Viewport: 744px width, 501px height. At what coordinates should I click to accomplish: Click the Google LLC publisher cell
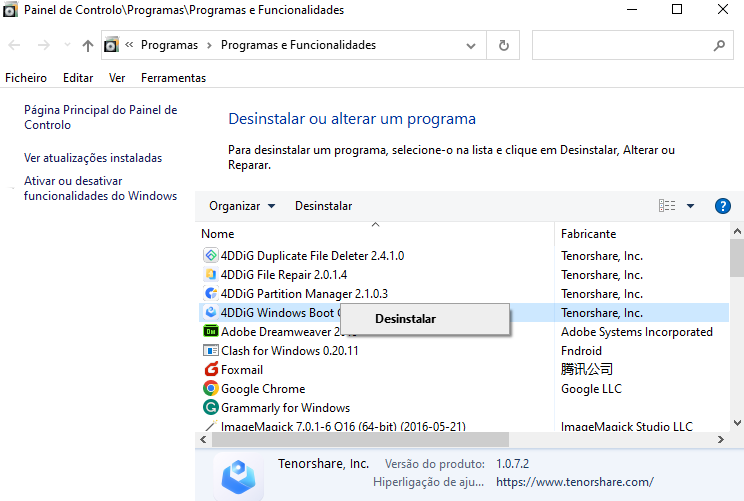click(591, 389)
